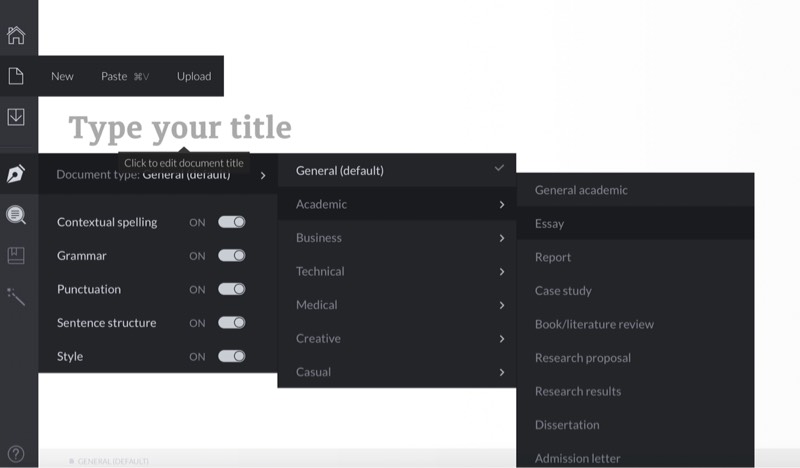
Task: Select Essay from Academic submenu
Action: point(635,223)
